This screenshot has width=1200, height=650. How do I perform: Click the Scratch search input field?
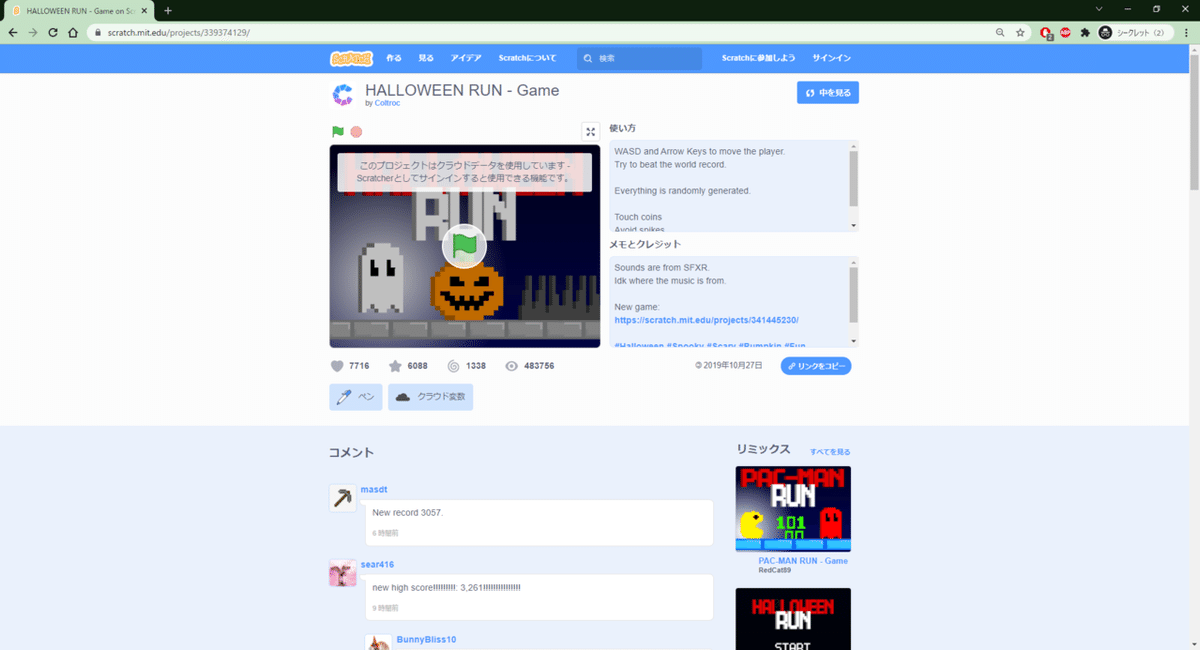pos(640,58)
